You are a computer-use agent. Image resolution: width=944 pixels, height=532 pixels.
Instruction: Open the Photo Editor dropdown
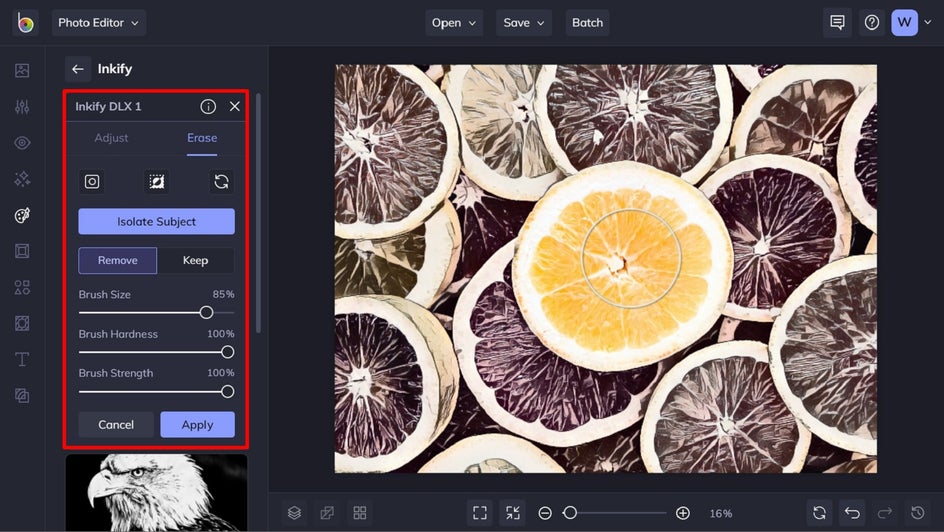(x=99, y=23)
